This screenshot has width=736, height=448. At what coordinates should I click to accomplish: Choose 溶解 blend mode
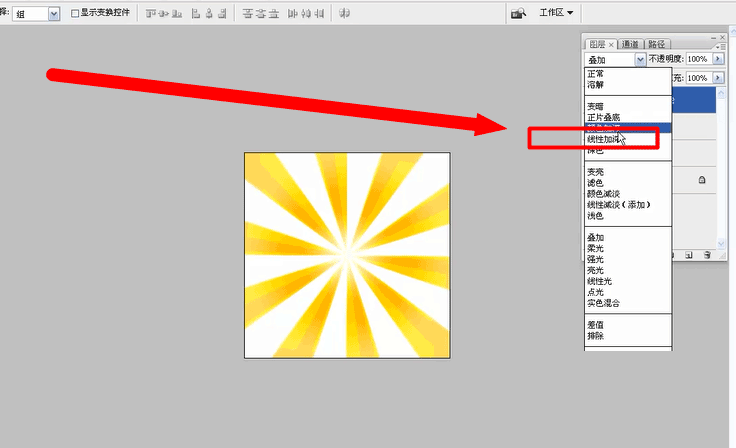point(628,85)
